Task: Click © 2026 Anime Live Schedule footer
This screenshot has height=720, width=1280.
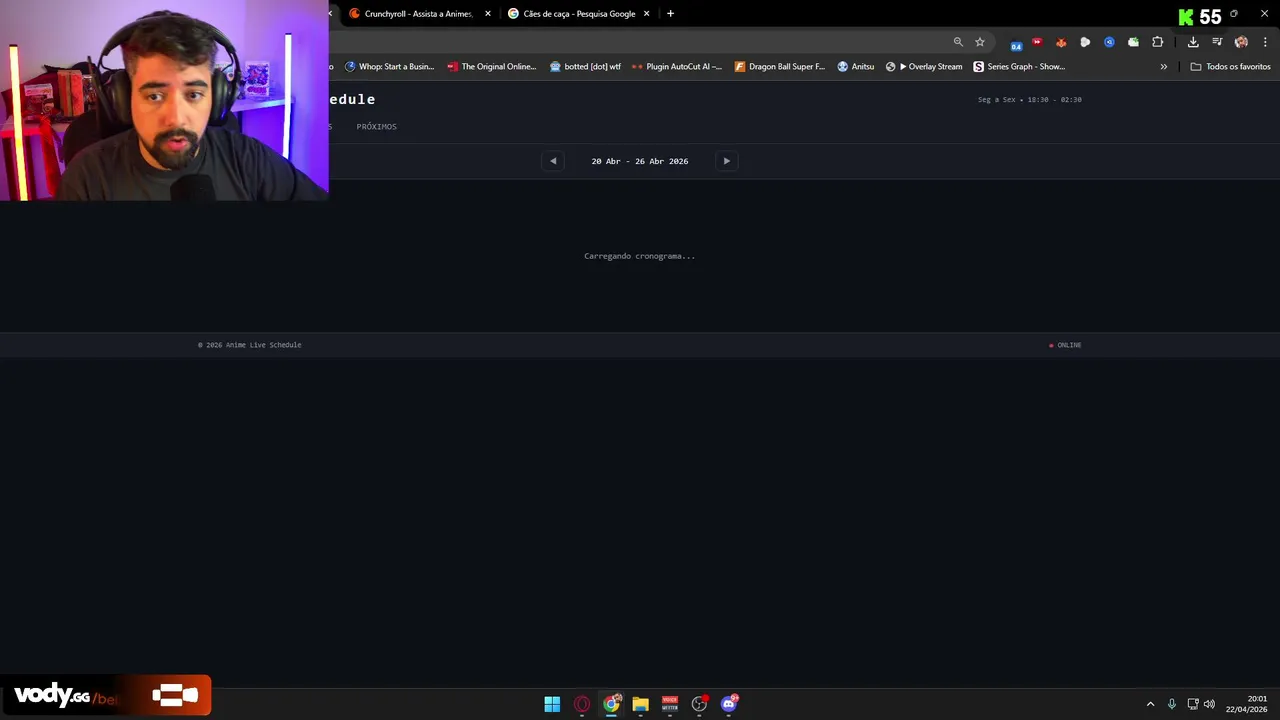Action: tap(249, 345)
